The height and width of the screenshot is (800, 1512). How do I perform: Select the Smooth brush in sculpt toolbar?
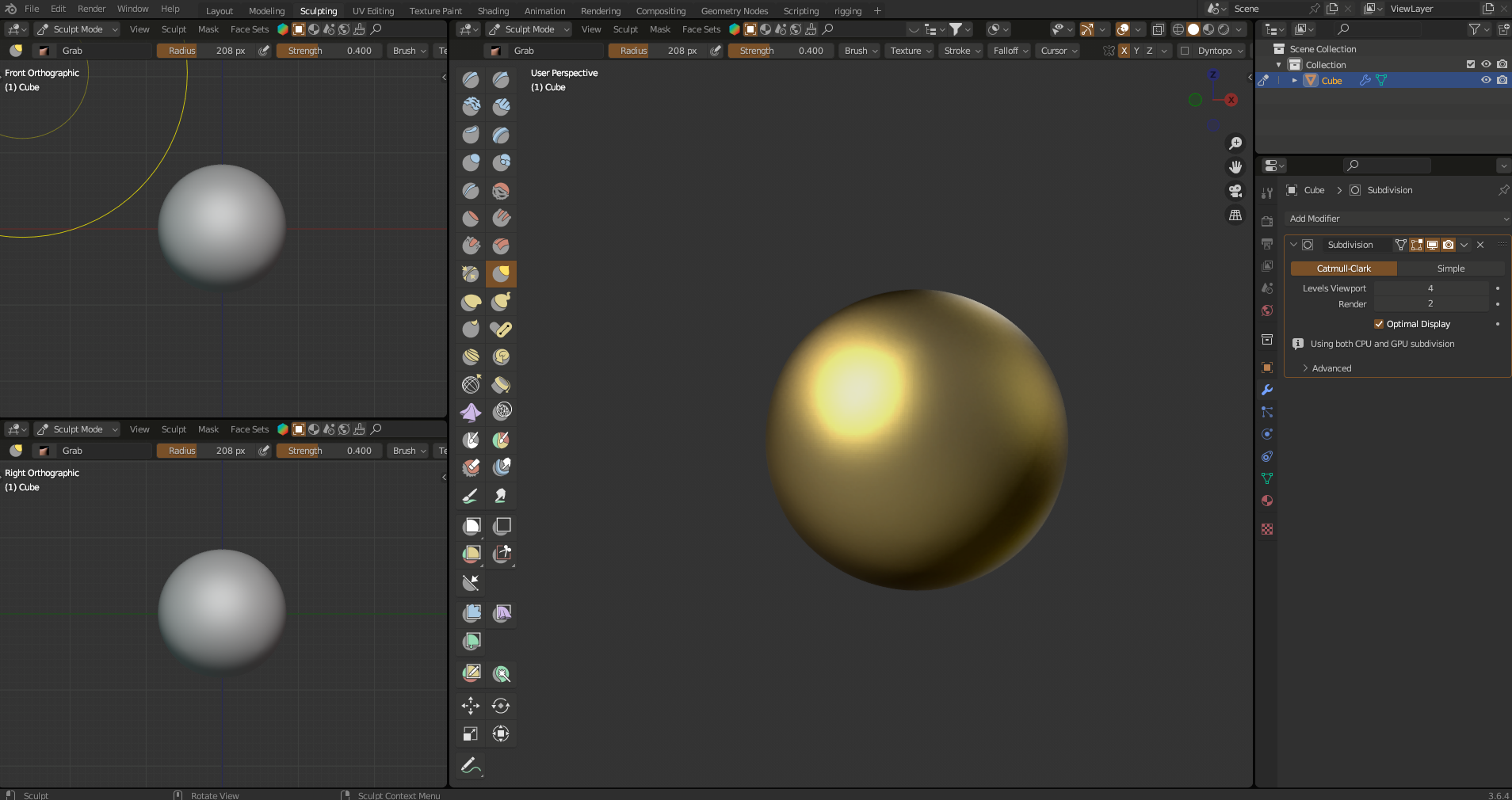(502, 190)
